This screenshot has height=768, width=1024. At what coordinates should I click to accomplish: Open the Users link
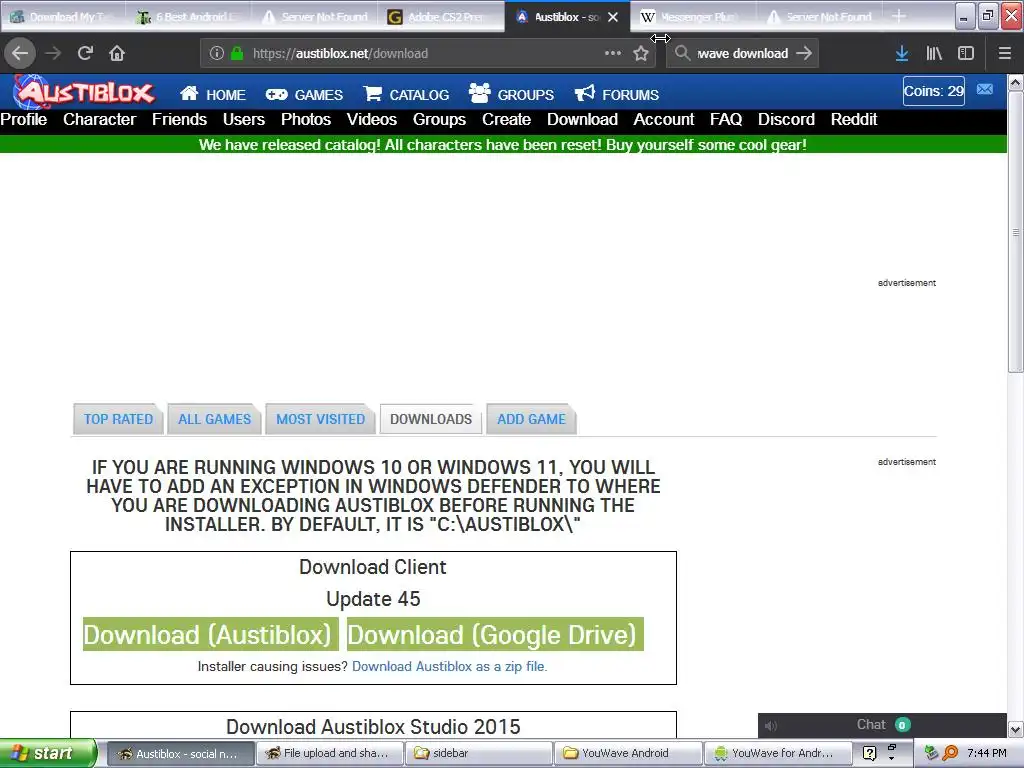(244, 120)
